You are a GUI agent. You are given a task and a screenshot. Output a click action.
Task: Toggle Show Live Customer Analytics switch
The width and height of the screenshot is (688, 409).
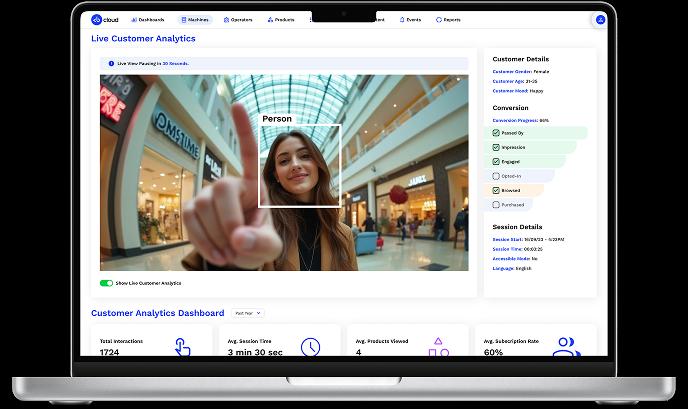click(x=106, y=283)
